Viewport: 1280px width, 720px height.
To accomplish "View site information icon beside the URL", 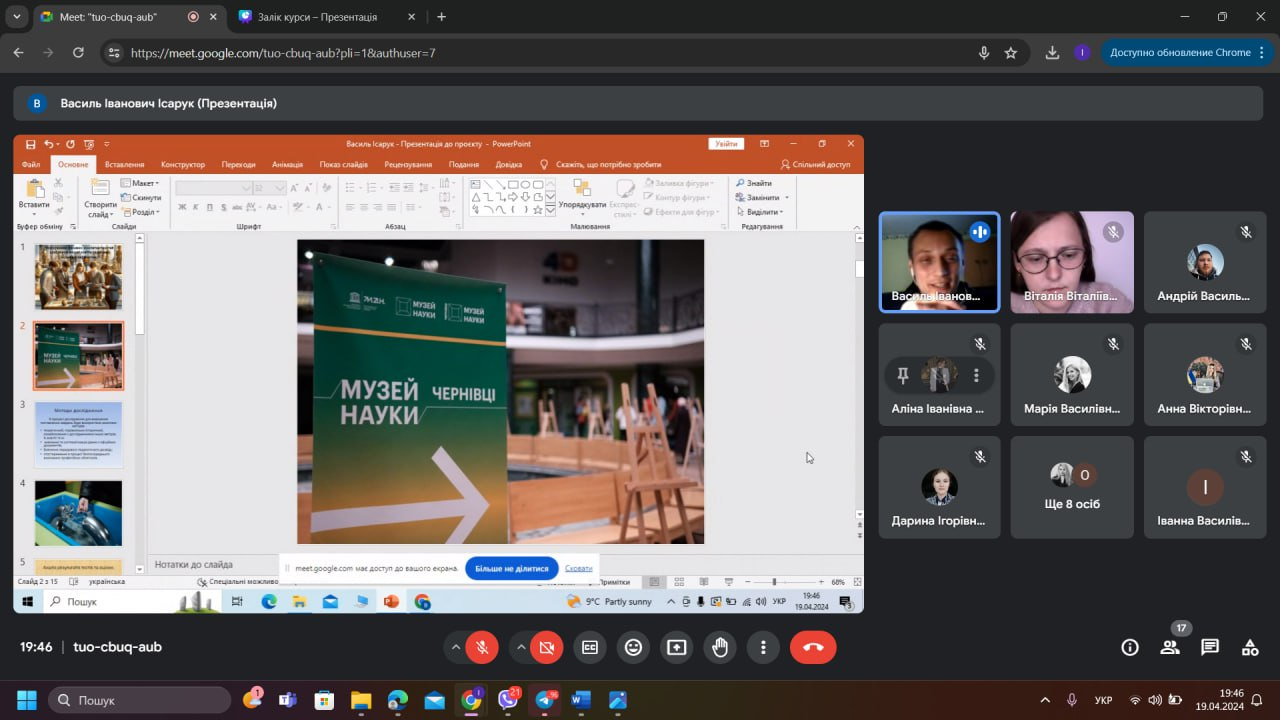I will (x=114, y=53).
